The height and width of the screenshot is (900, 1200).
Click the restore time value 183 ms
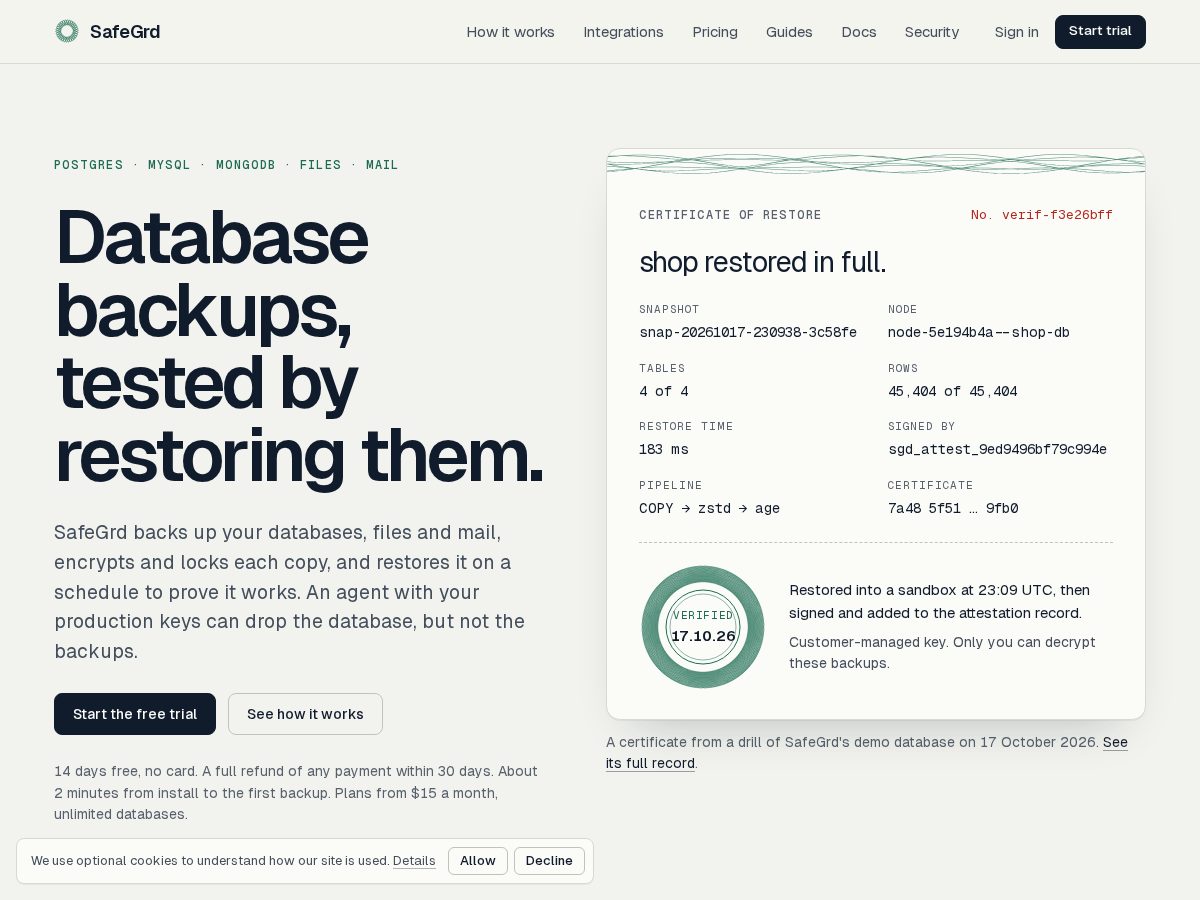(x=664, y=449)
